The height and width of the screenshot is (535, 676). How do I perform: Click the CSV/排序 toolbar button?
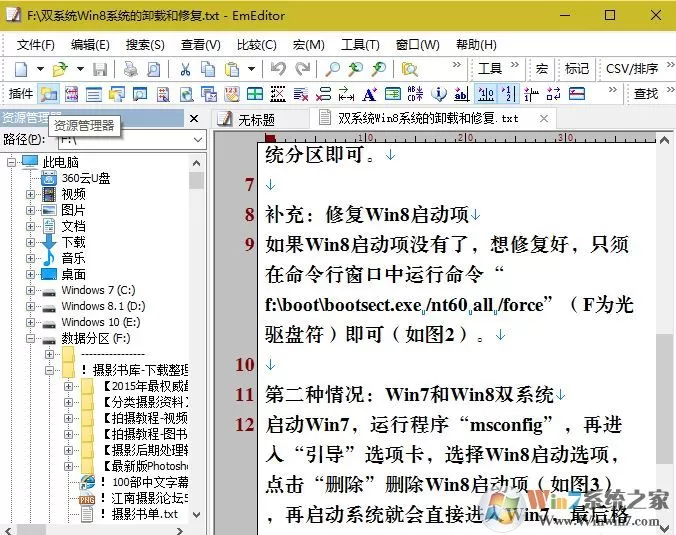point(632,69)
